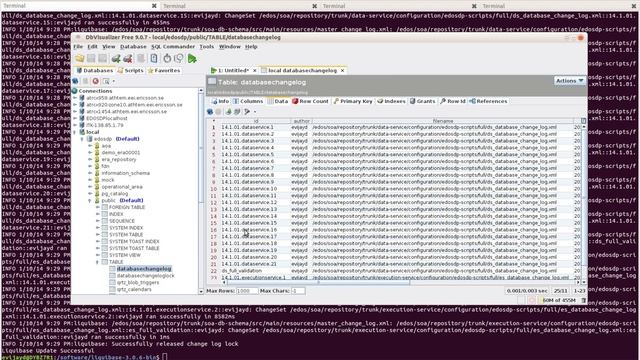Click the green connect database icon
Screen dimensions: 640x360
(x=116, y=59)
